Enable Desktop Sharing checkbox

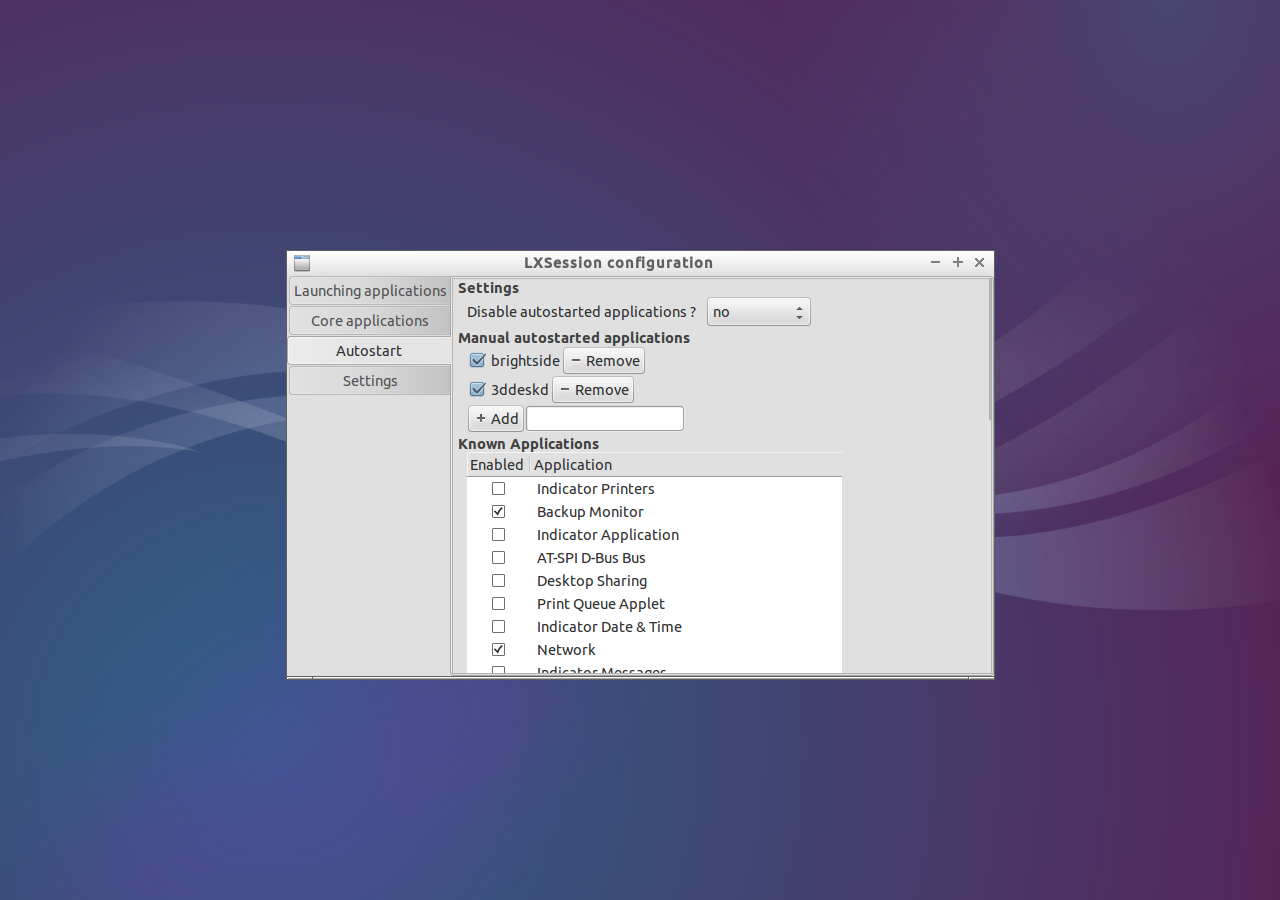(x=498, y=581)
